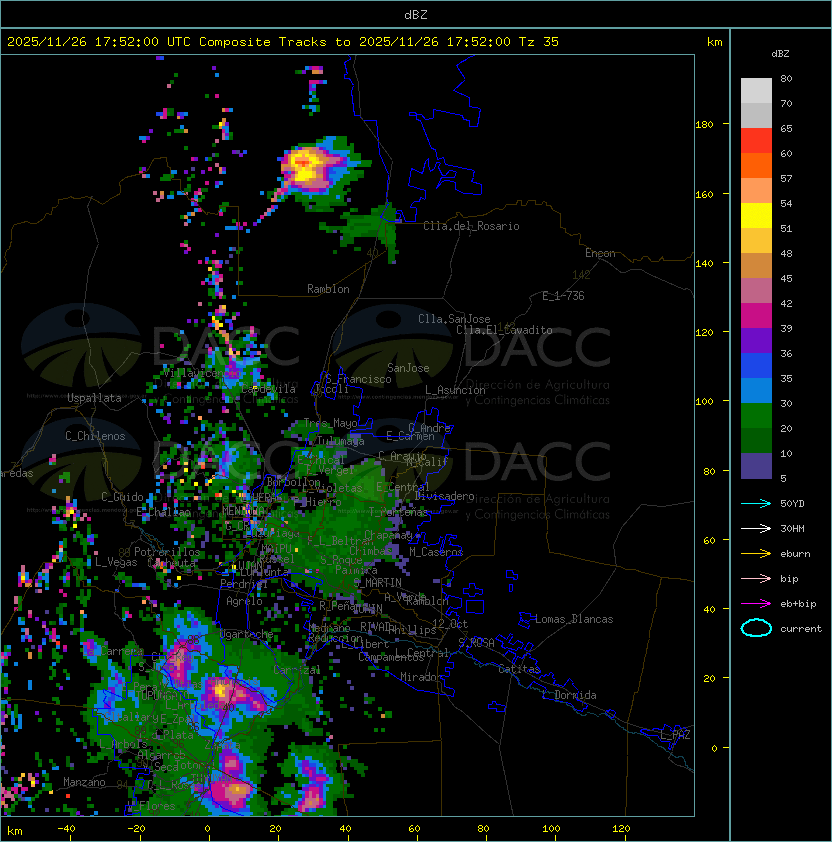The image size is (832, 842).
Task: Click the 'Lomas_Blancas' place label
Action: click(x=574, y=619)
